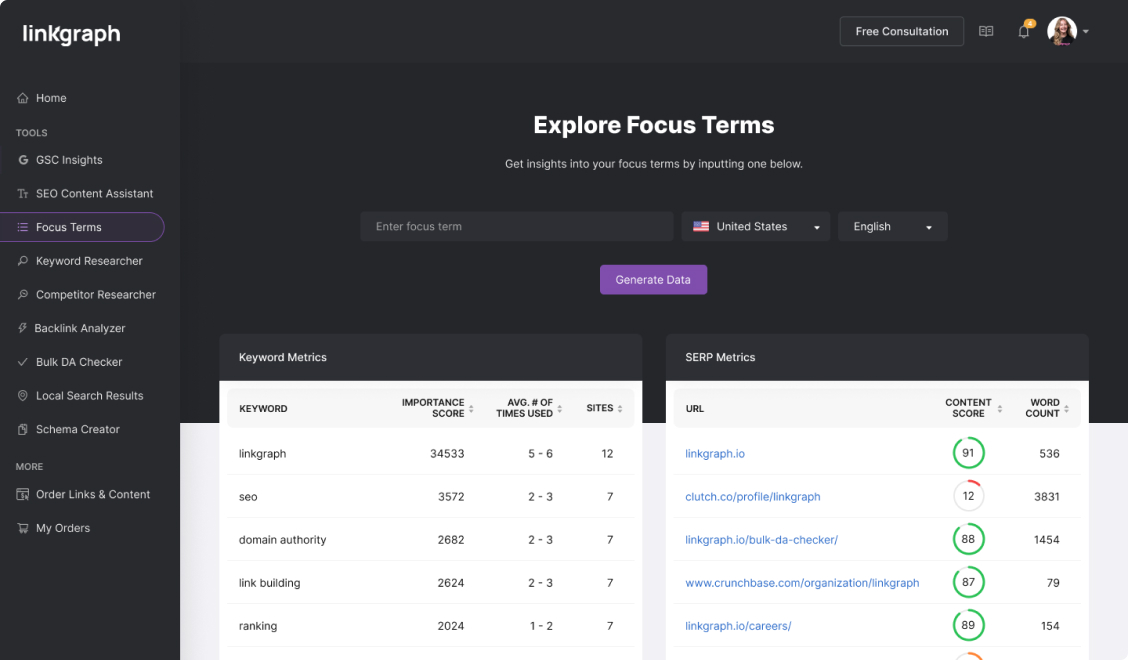Screen dimensions: 1128x660
Task: Click the Keyword Metrics panel title
Action: coord(282,357)
